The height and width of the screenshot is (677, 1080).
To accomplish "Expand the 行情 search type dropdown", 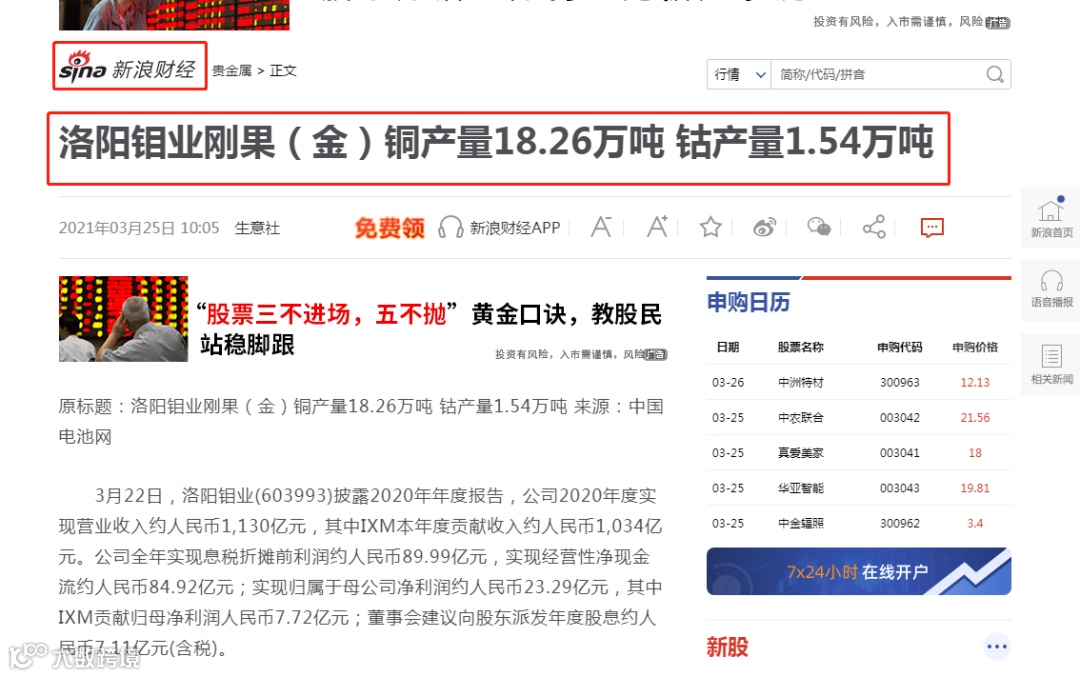I will (739, 74).
